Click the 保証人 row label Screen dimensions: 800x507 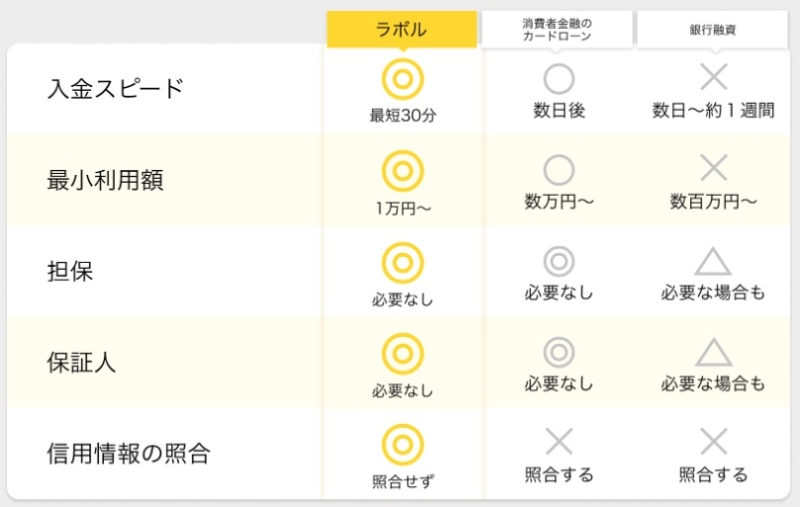pos(81,362)
